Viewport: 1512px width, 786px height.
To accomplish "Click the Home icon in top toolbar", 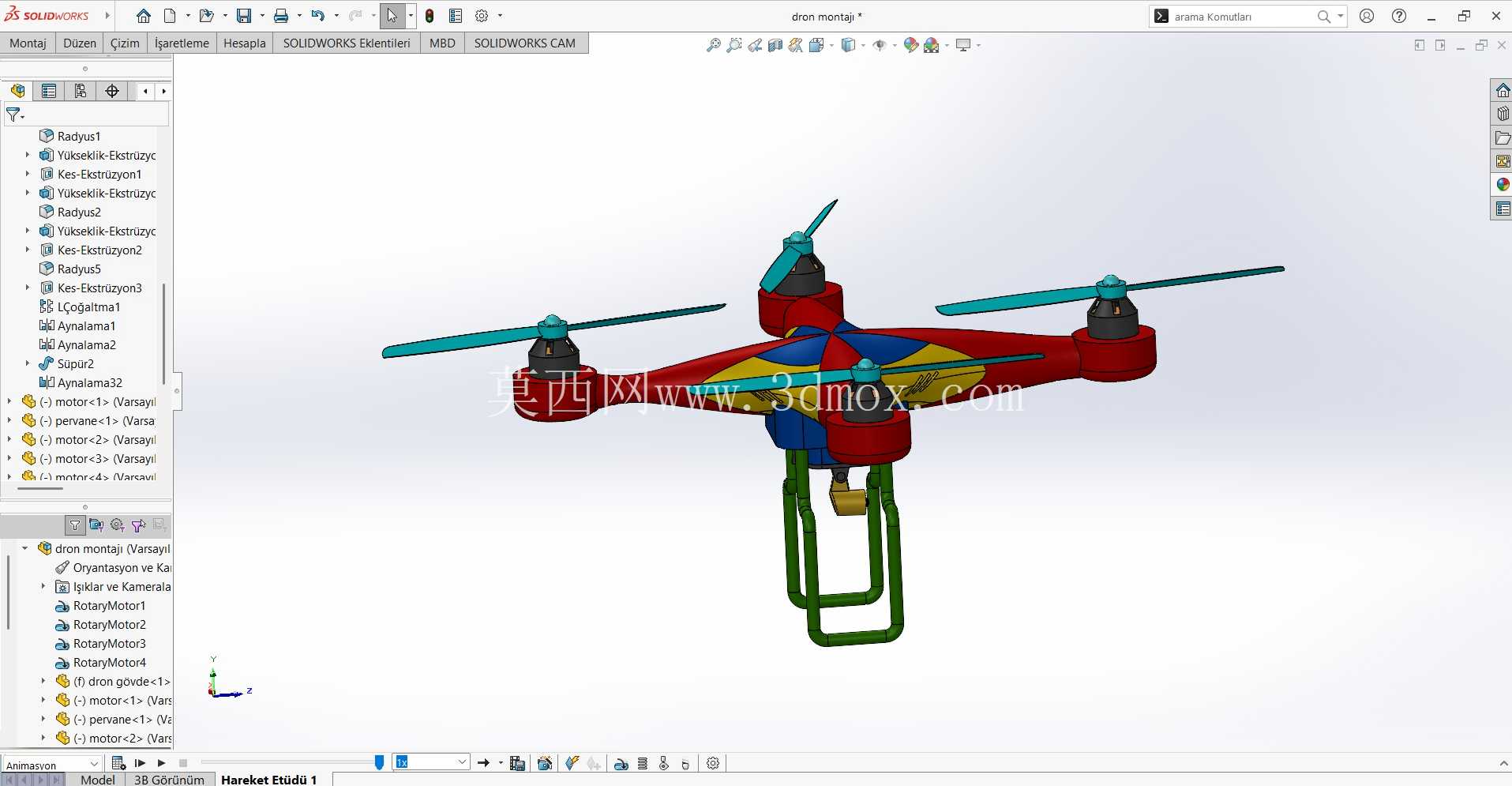I will pos(144,16).
